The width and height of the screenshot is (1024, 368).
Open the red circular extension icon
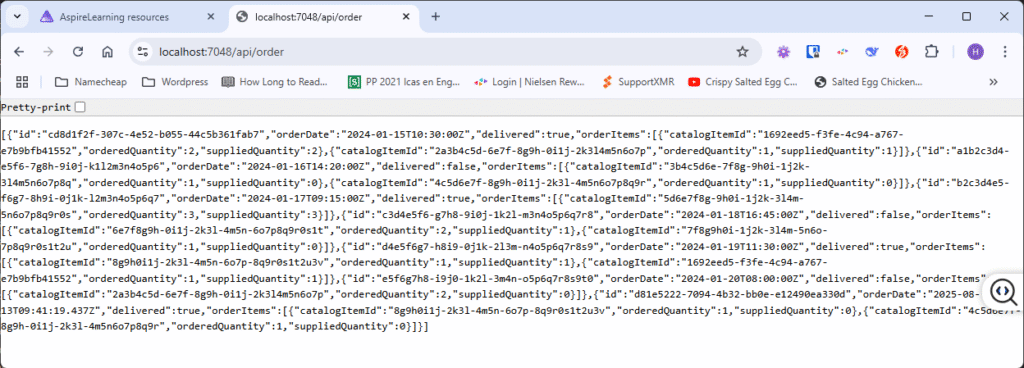pos(902,52)
